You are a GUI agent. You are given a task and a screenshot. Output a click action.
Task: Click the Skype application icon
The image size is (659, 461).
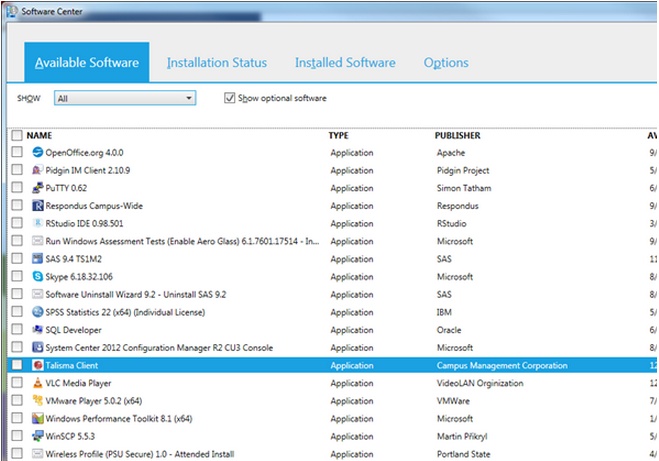point(38,276)
